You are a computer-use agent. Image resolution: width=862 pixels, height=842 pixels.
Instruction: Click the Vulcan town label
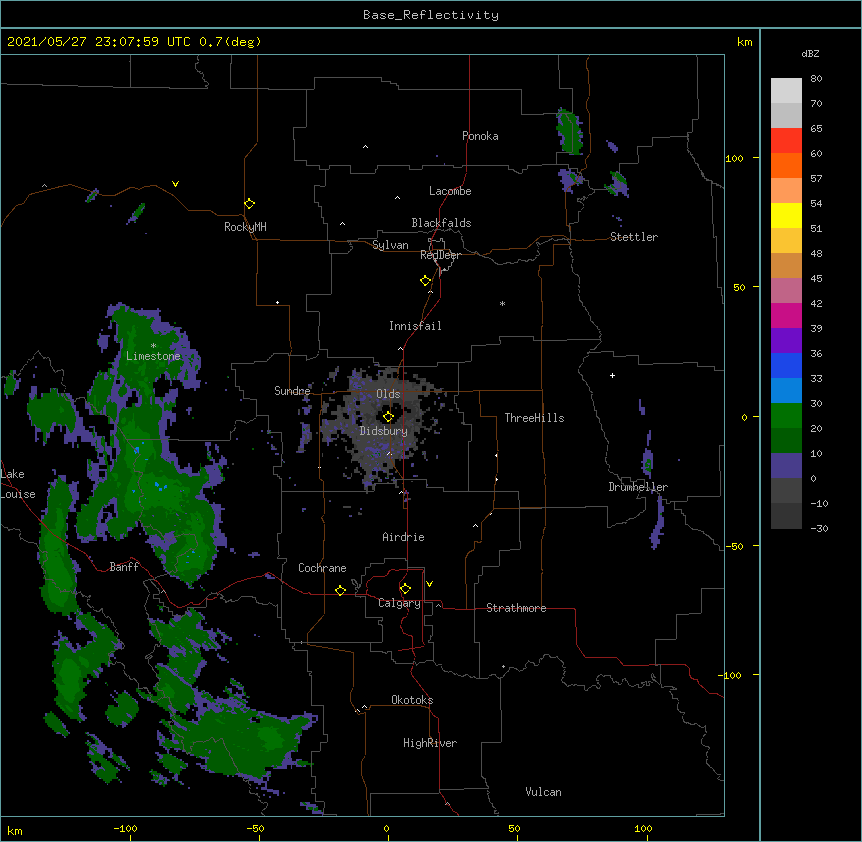coord(543,792)
